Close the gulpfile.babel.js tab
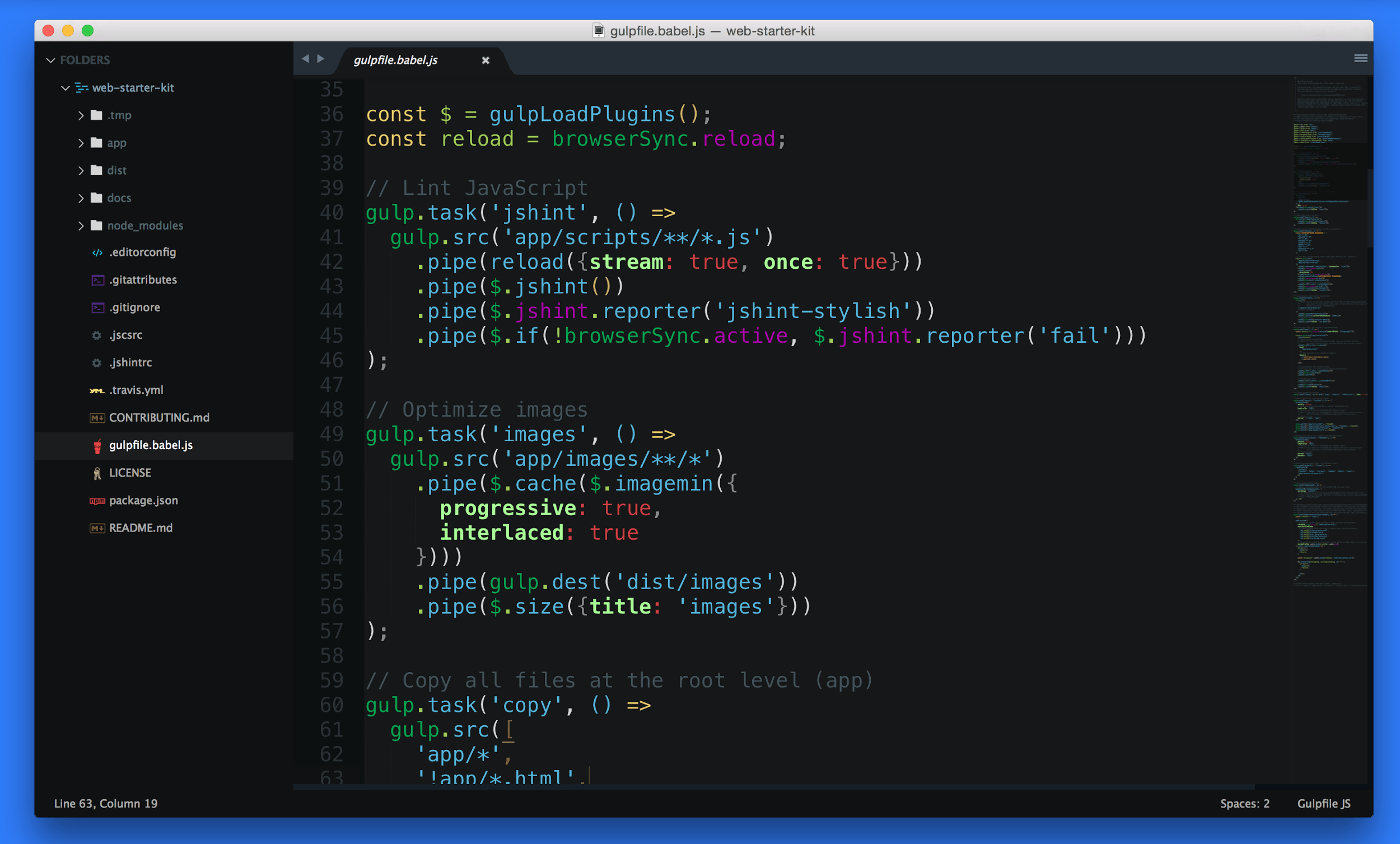 485,60
